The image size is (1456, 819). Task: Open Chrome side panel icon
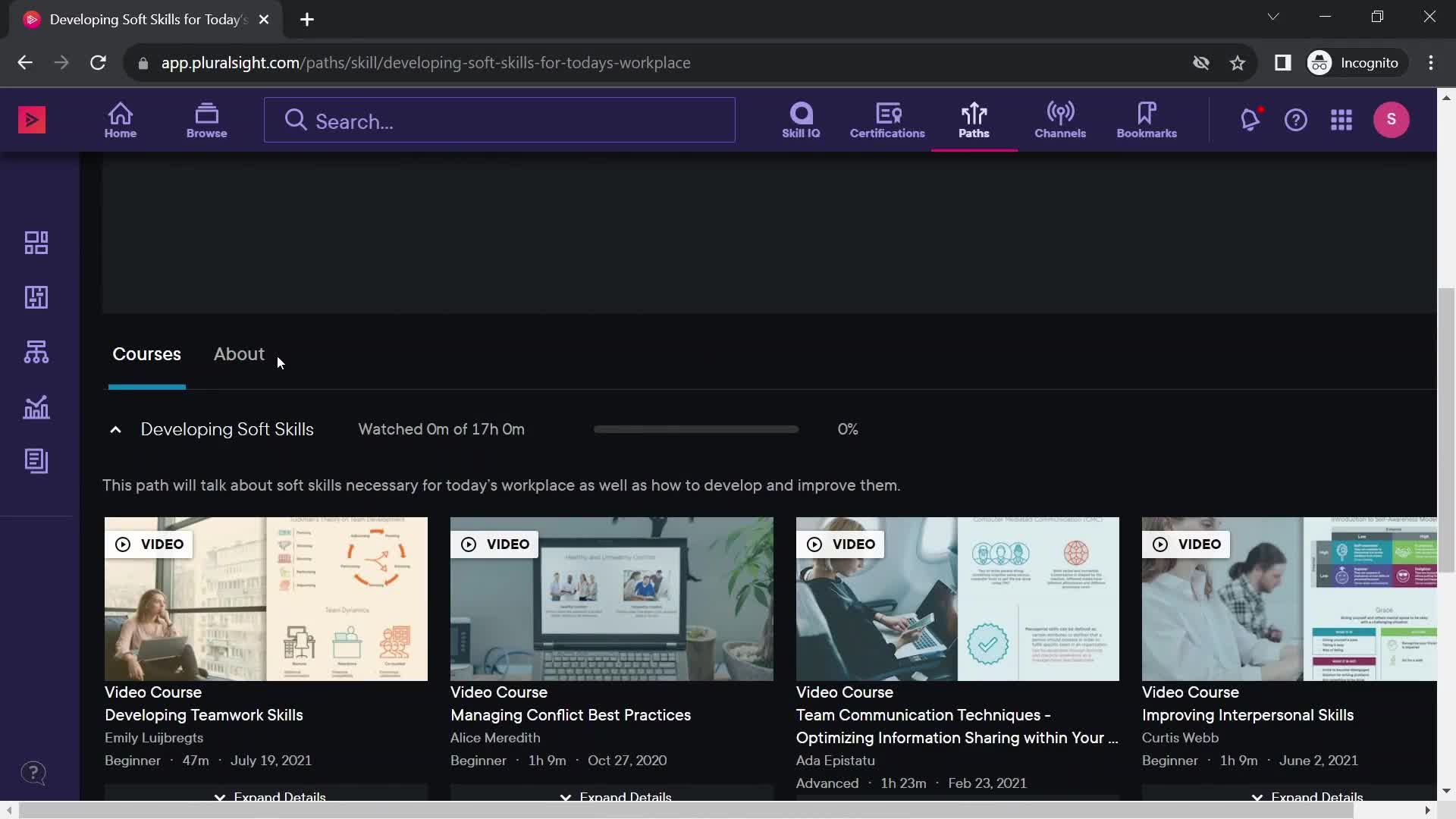tap(1282, 63)
